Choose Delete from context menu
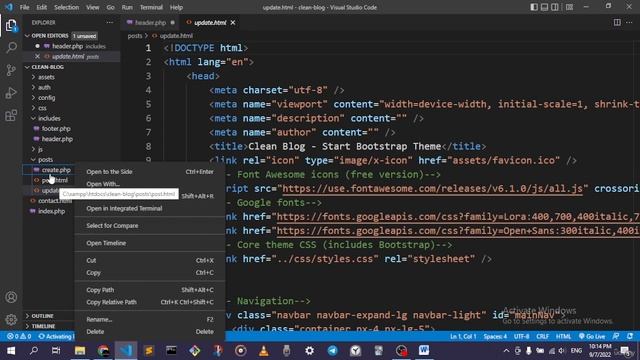640x360 pixels. pos(149,332)
